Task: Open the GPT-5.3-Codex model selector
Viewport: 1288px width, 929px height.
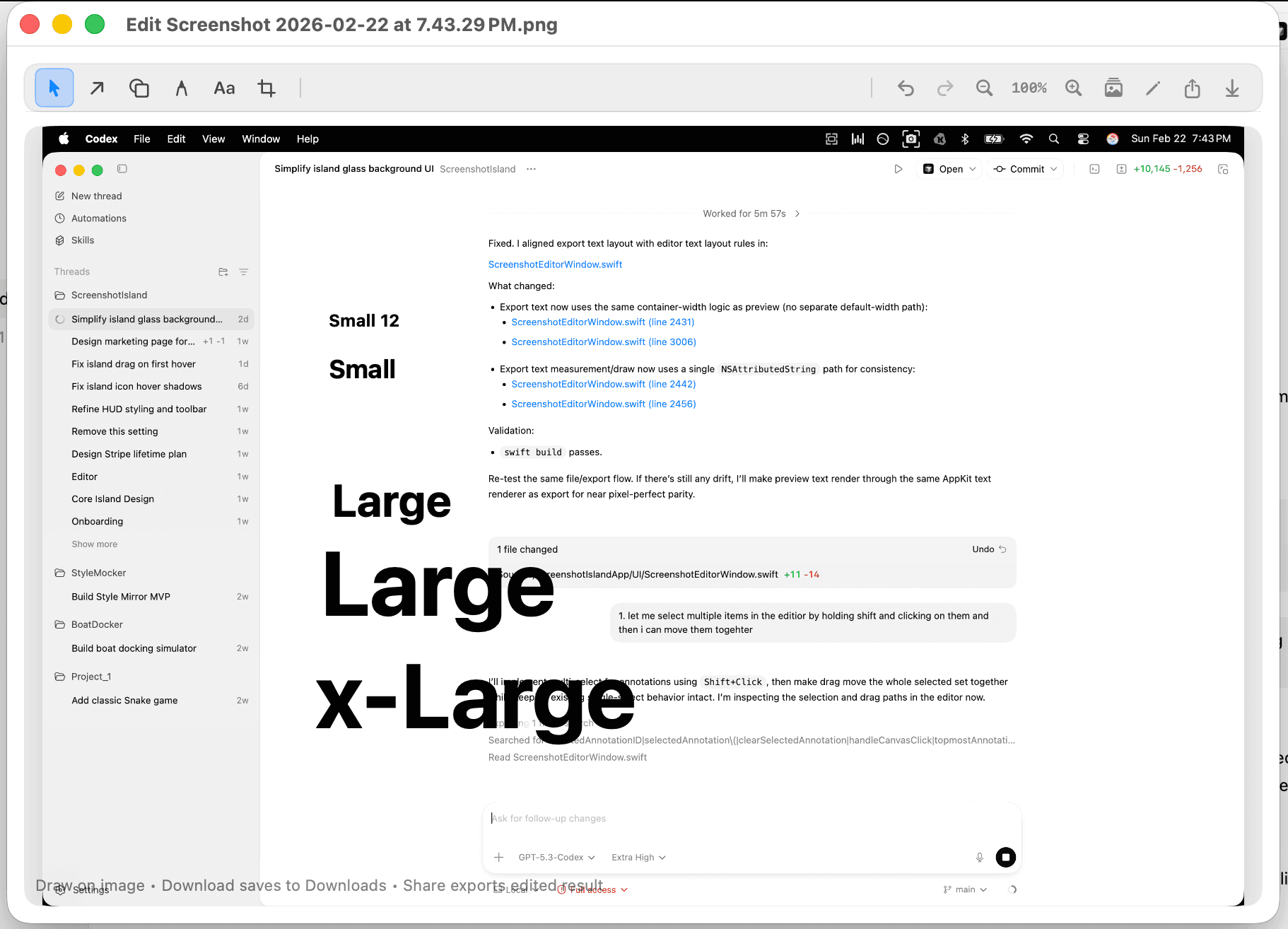Action: tap(557, 857)
